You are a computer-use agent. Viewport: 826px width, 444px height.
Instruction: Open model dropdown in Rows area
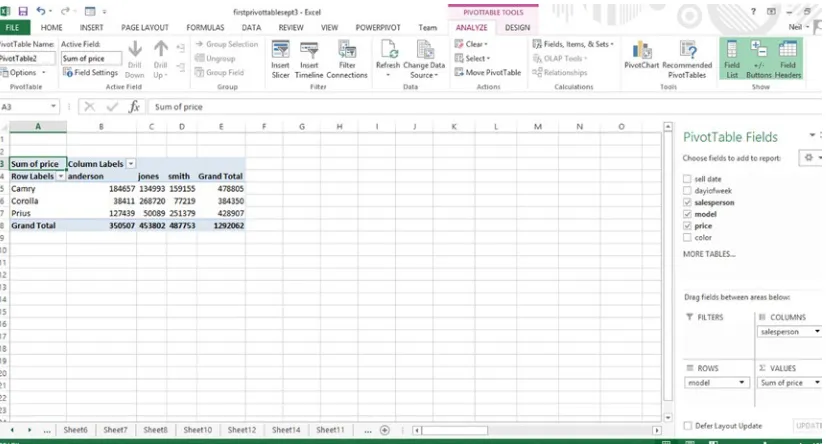click(x=742, y=382)
